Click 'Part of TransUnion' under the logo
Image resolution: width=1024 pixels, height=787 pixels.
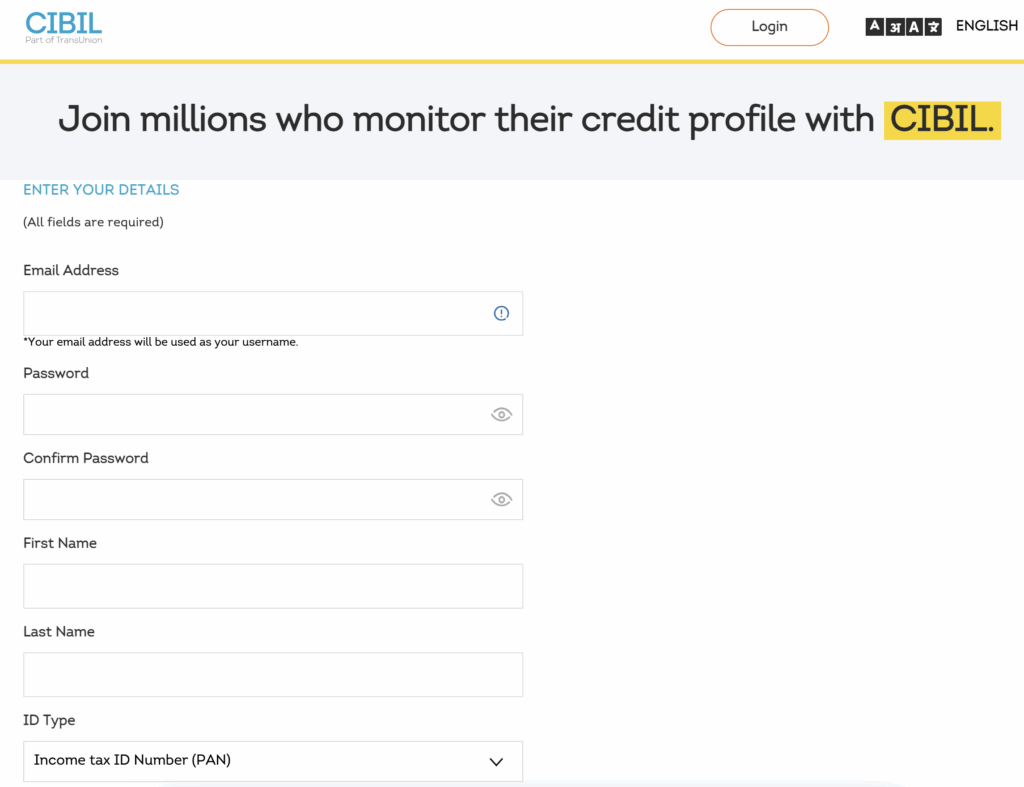[x=64, y=38]
